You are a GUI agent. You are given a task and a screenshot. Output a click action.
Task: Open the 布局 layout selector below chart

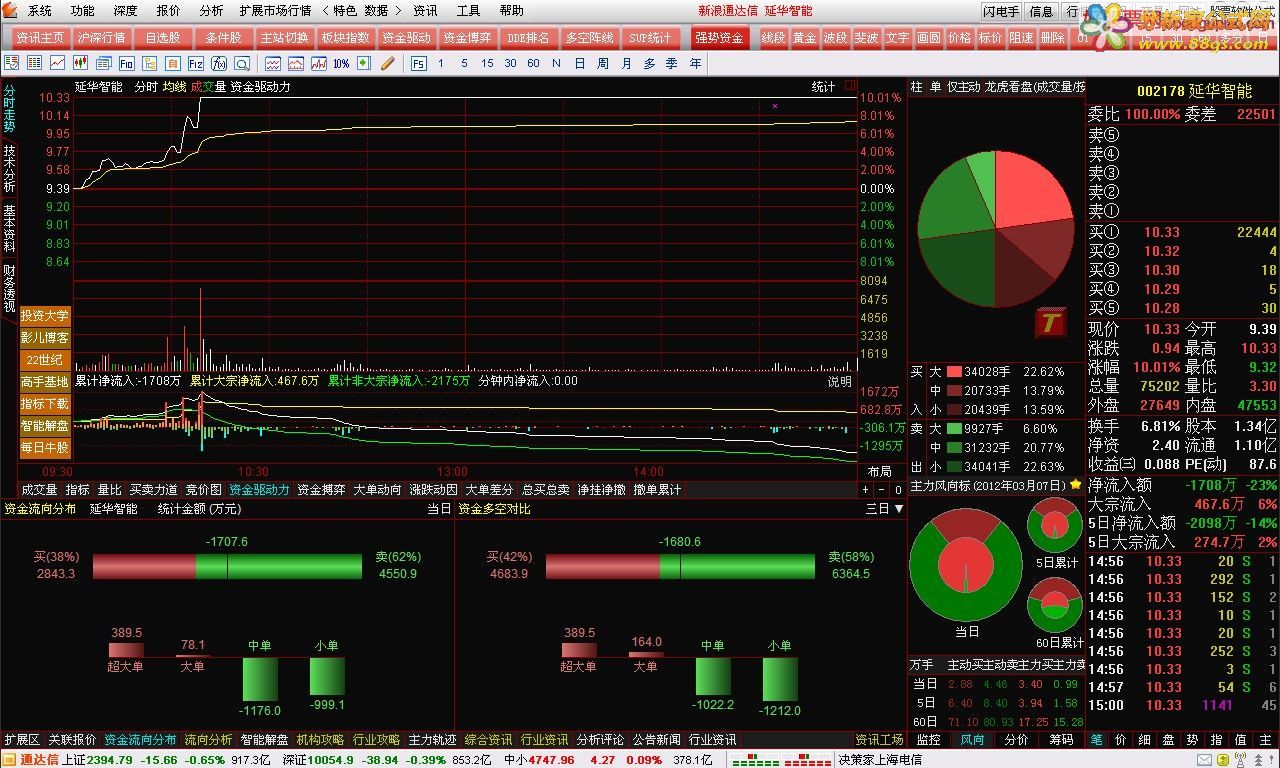(879, 471)
